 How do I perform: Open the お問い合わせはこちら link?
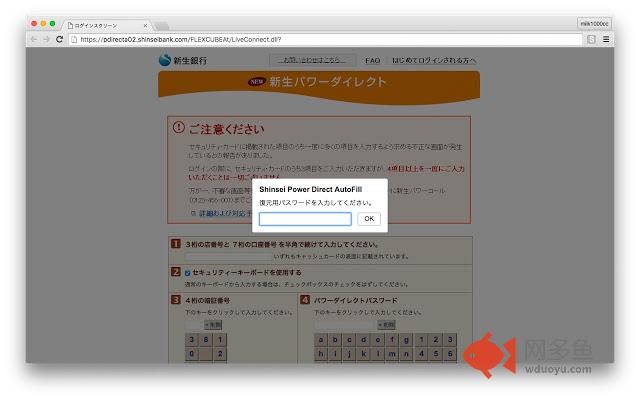tap(312, 60)
